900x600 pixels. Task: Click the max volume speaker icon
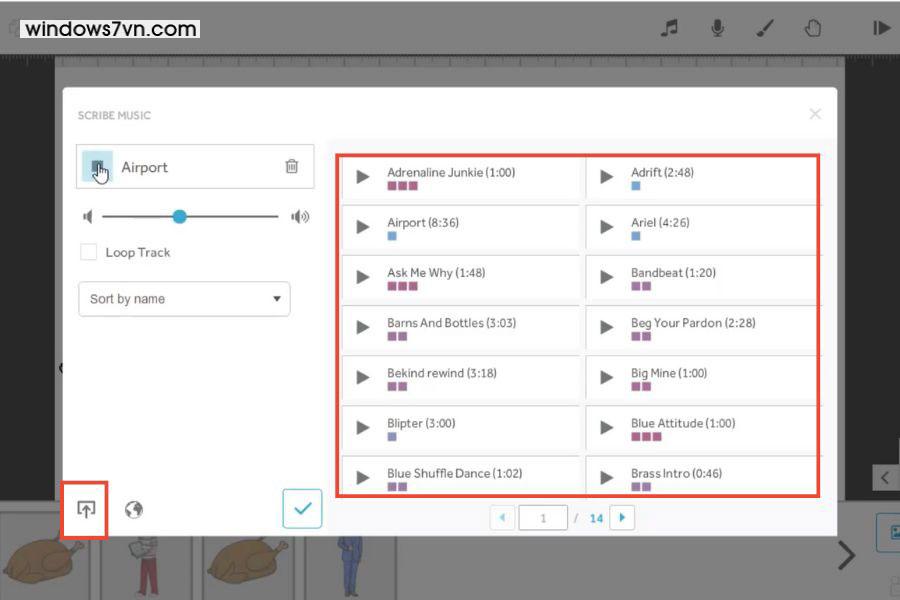[x=300, y=217]
